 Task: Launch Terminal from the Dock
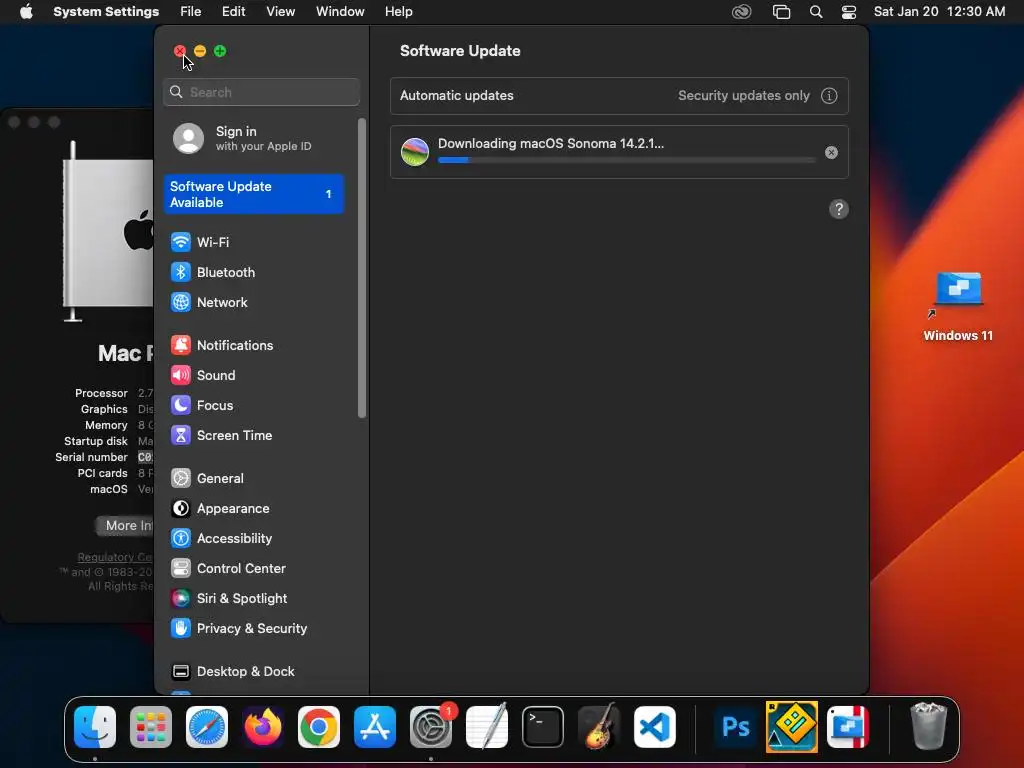(x=543, y=727)
